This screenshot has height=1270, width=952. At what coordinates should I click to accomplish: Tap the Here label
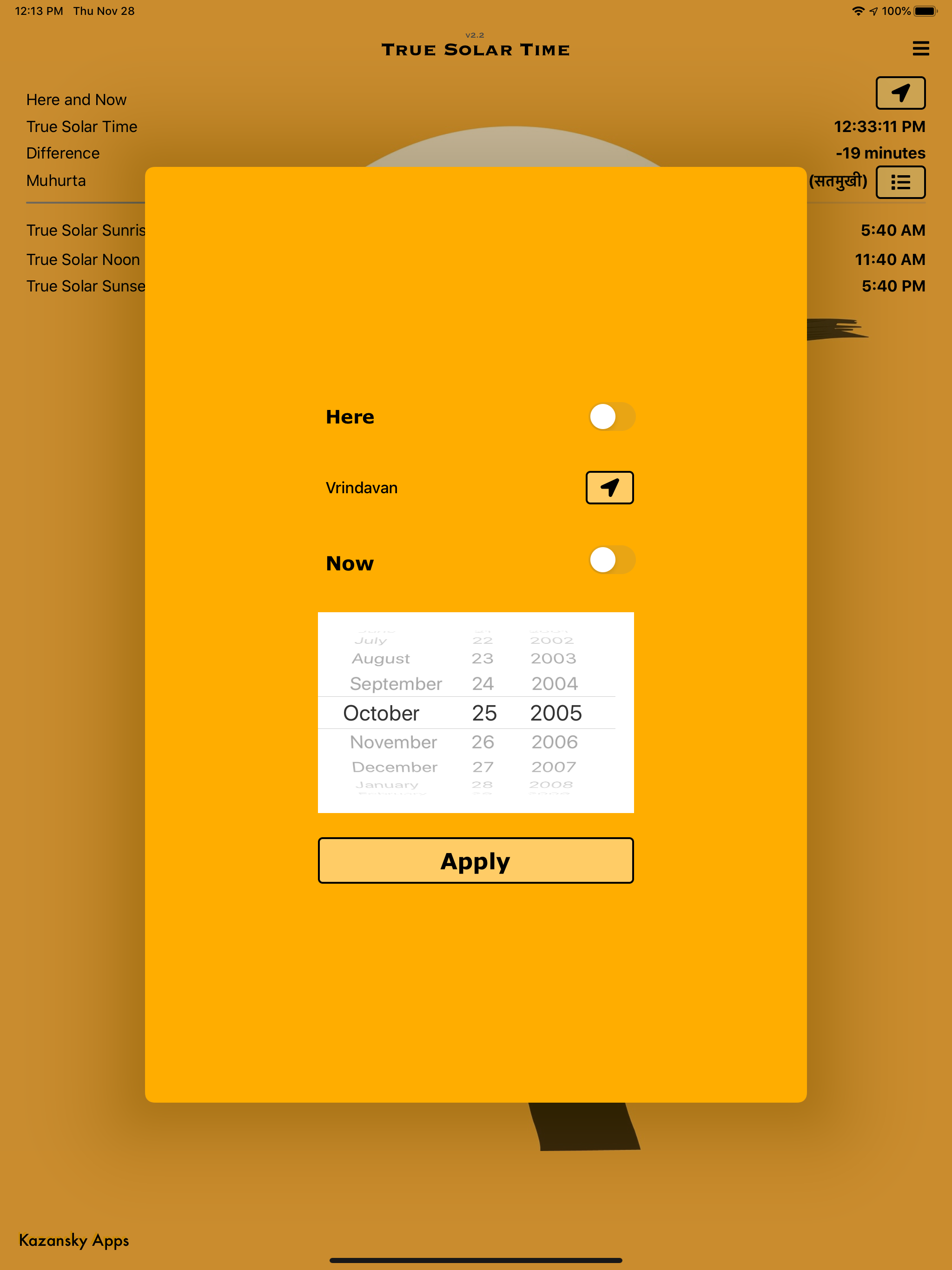[x=350, y=417]
